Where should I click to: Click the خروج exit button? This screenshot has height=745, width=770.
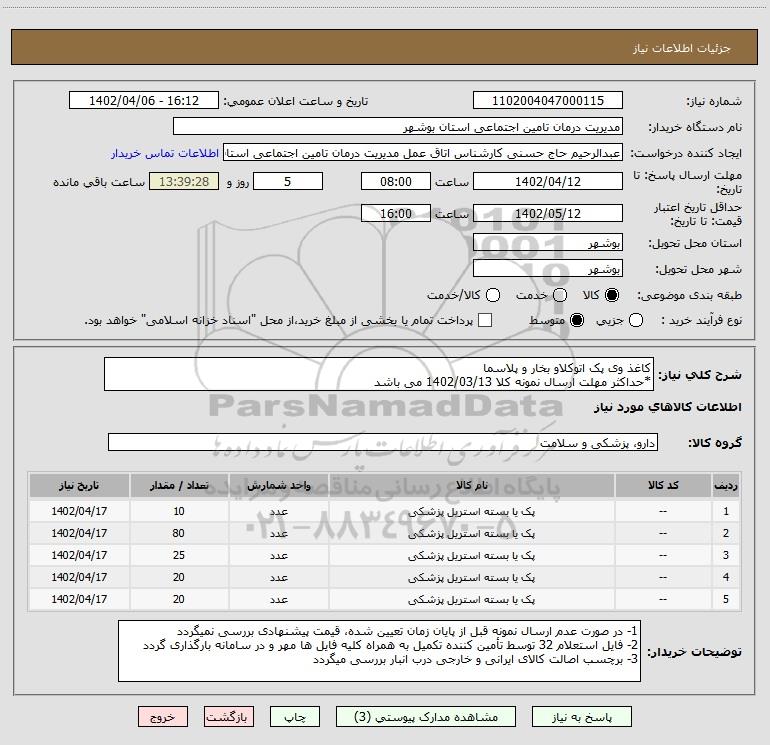[x=163, y=717]
